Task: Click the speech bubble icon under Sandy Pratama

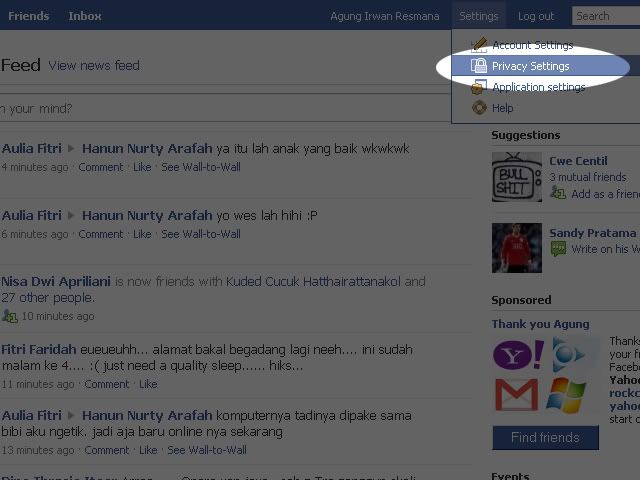Action: click(558, 249)
